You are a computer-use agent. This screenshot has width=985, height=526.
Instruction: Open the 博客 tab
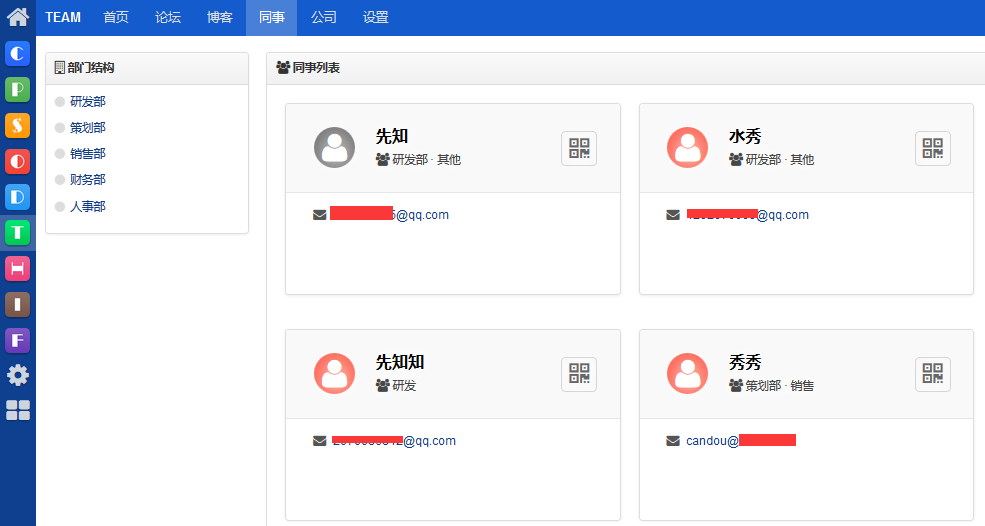point(220,17)
